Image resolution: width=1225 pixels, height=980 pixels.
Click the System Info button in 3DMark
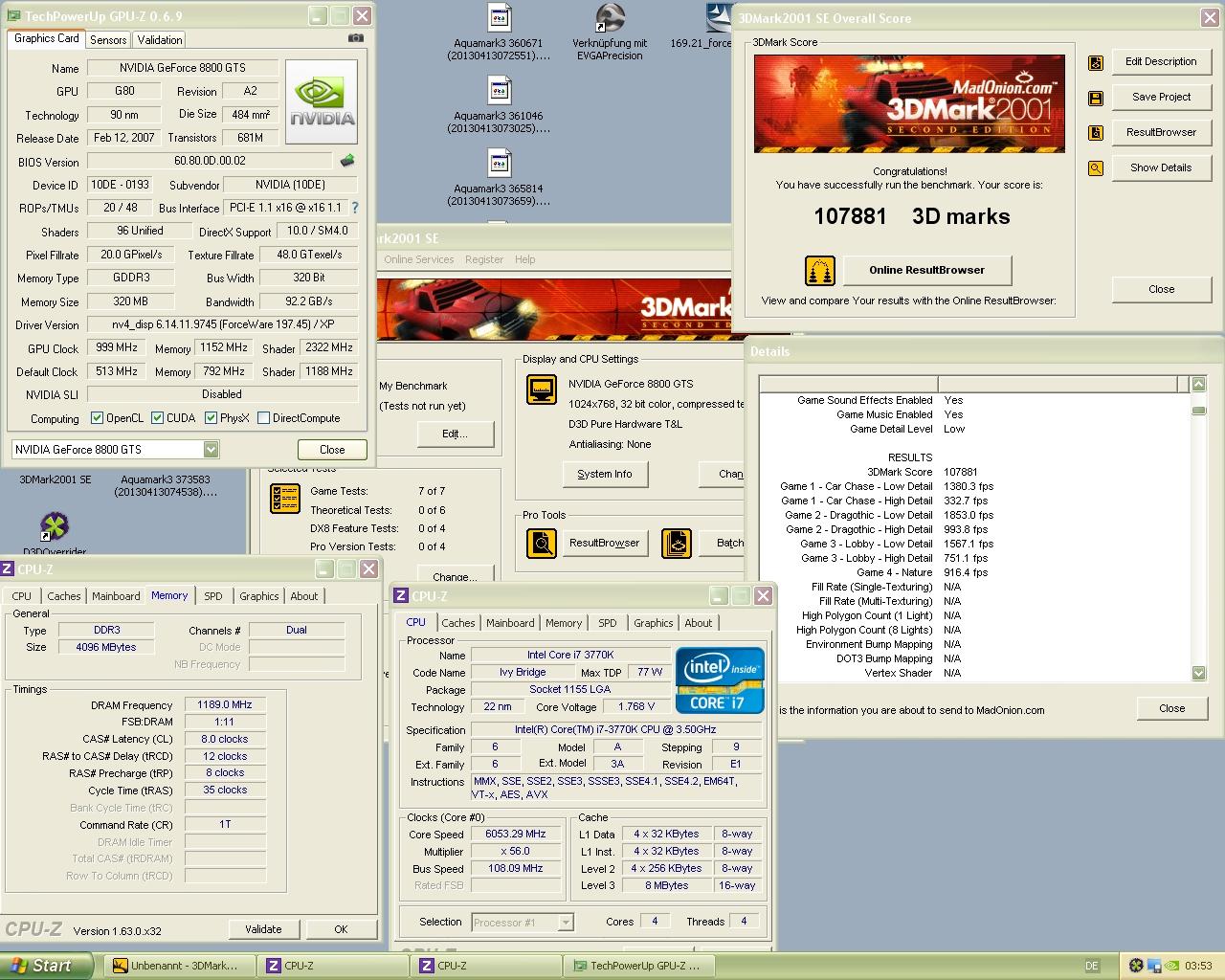pos(605,475)
